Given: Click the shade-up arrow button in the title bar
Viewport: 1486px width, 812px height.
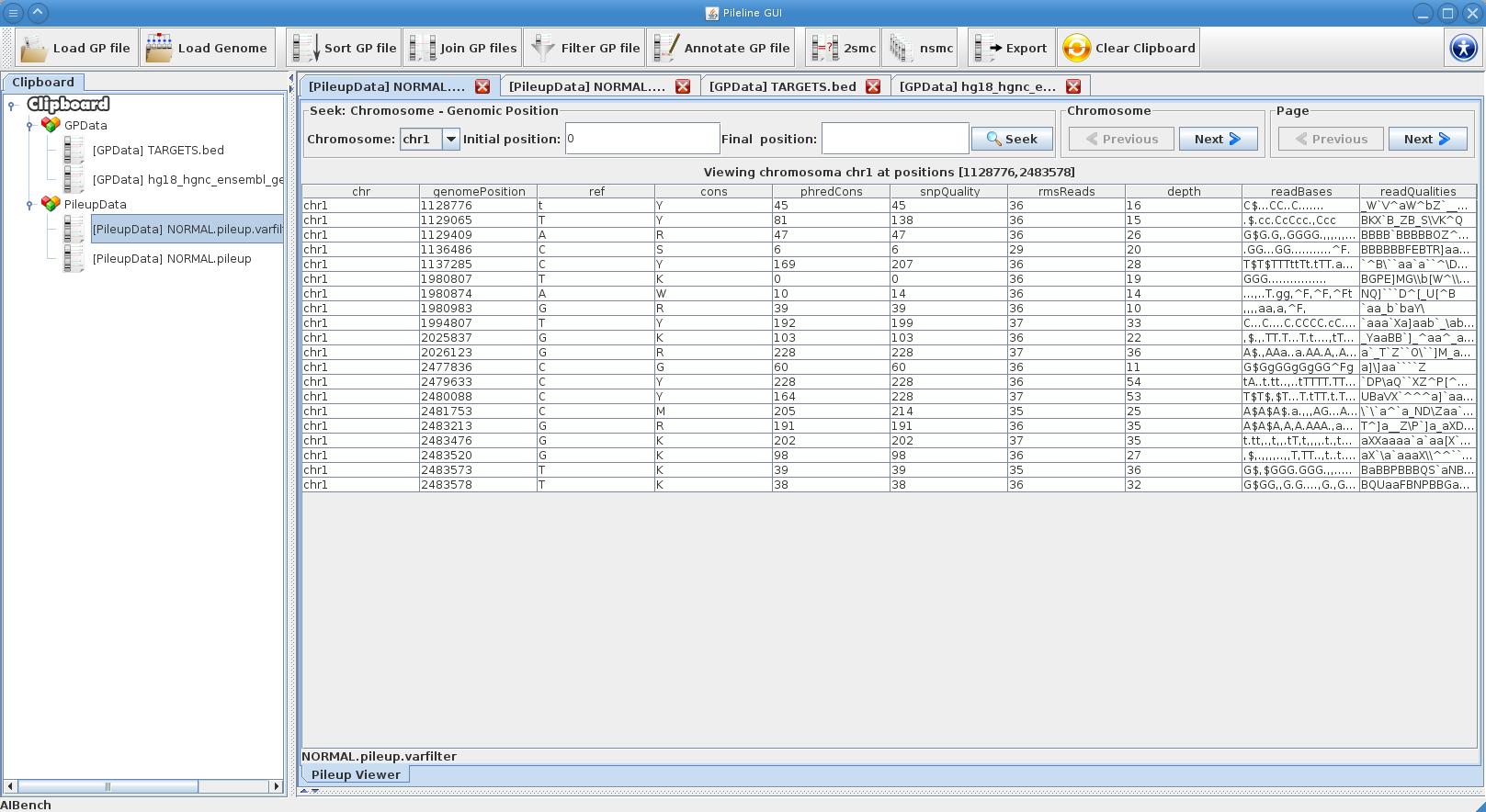Looking at the screenshot, I should click(38, 13).
